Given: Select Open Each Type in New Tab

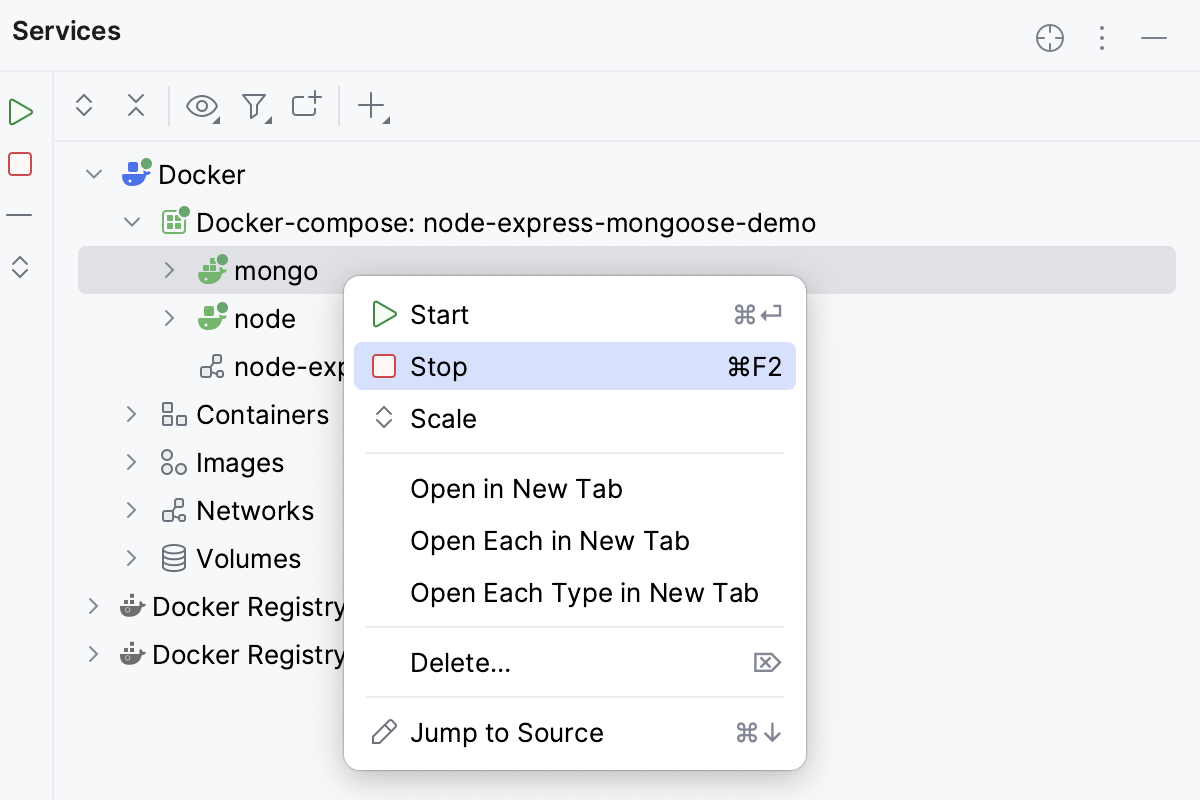Looking at the screenshot, I should pos(585,593).
